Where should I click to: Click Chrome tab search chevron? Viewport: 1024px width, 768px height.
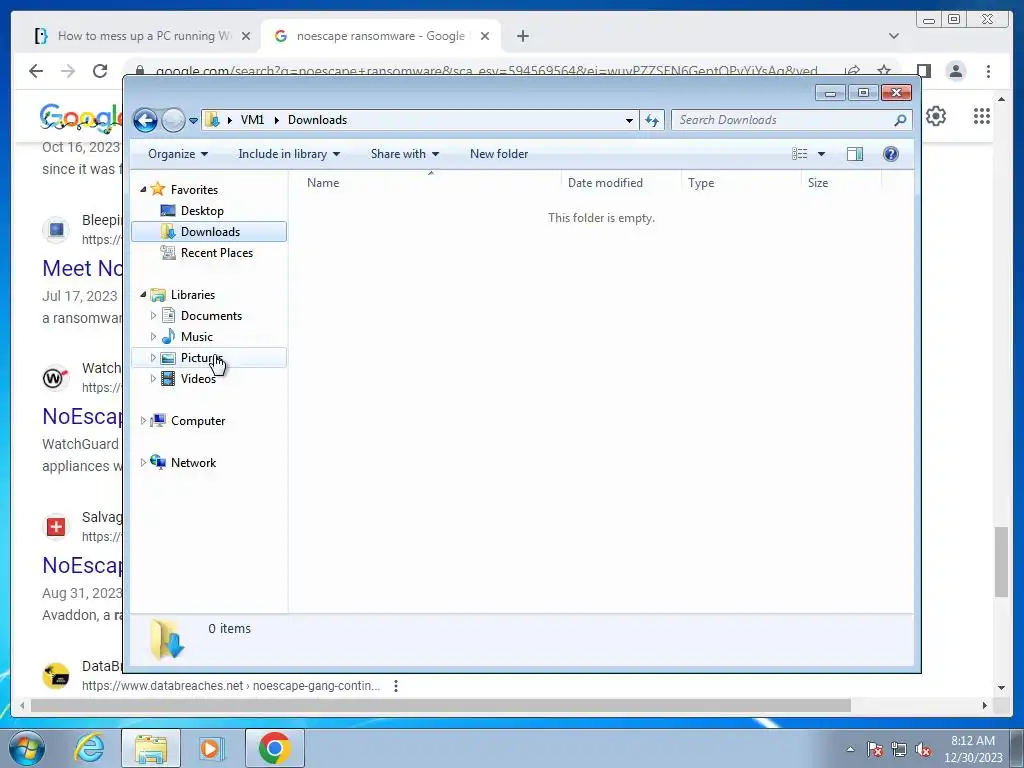893,36
